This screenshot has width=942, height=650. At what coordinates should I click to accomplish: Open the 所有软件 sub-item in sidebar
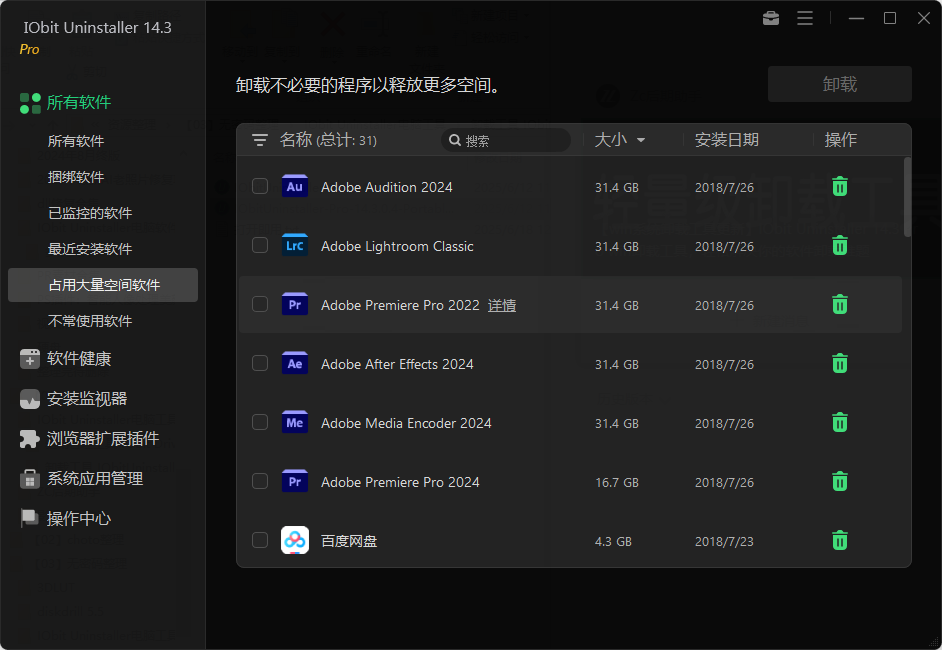point(76,141)
